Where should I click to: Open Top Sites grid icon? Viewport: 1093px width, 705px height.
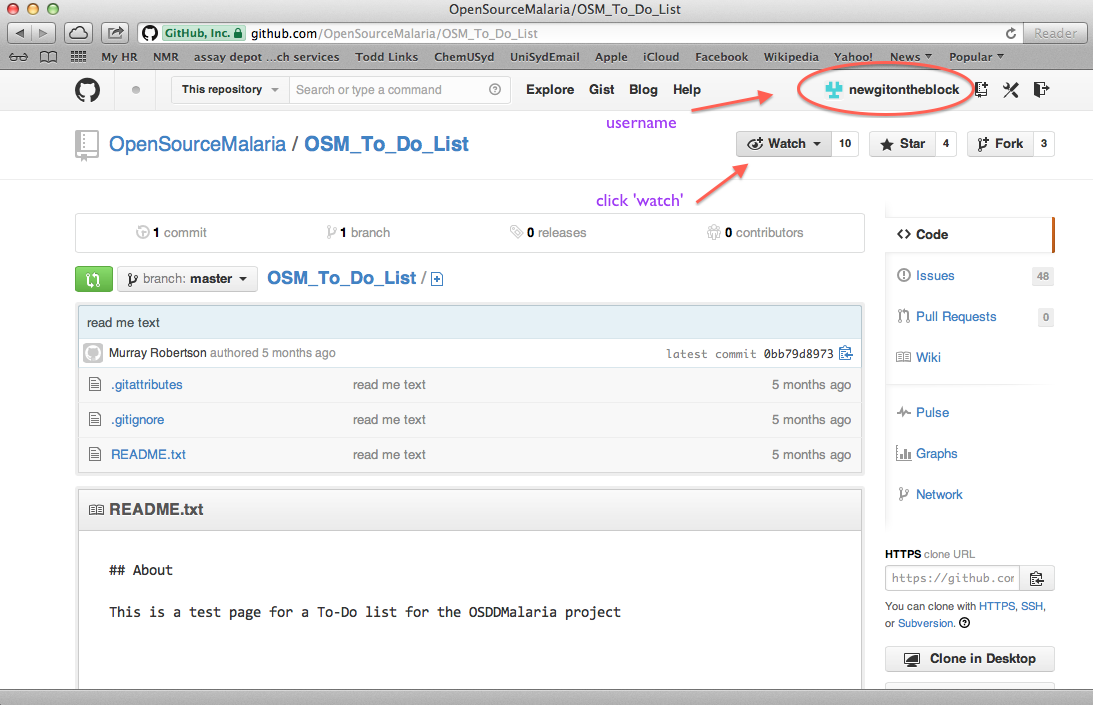[78, 57]
